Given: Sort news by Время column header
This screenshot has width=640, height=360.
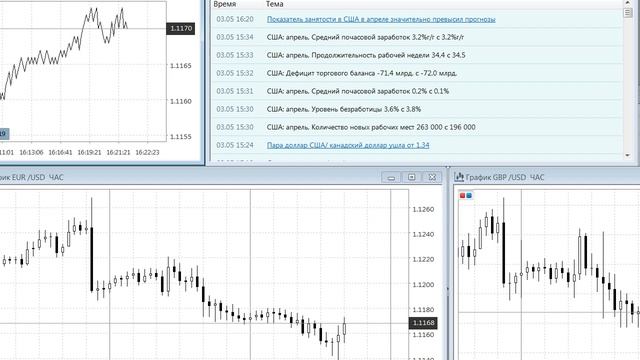Looking at the screenshot, I should pos(225,4).
